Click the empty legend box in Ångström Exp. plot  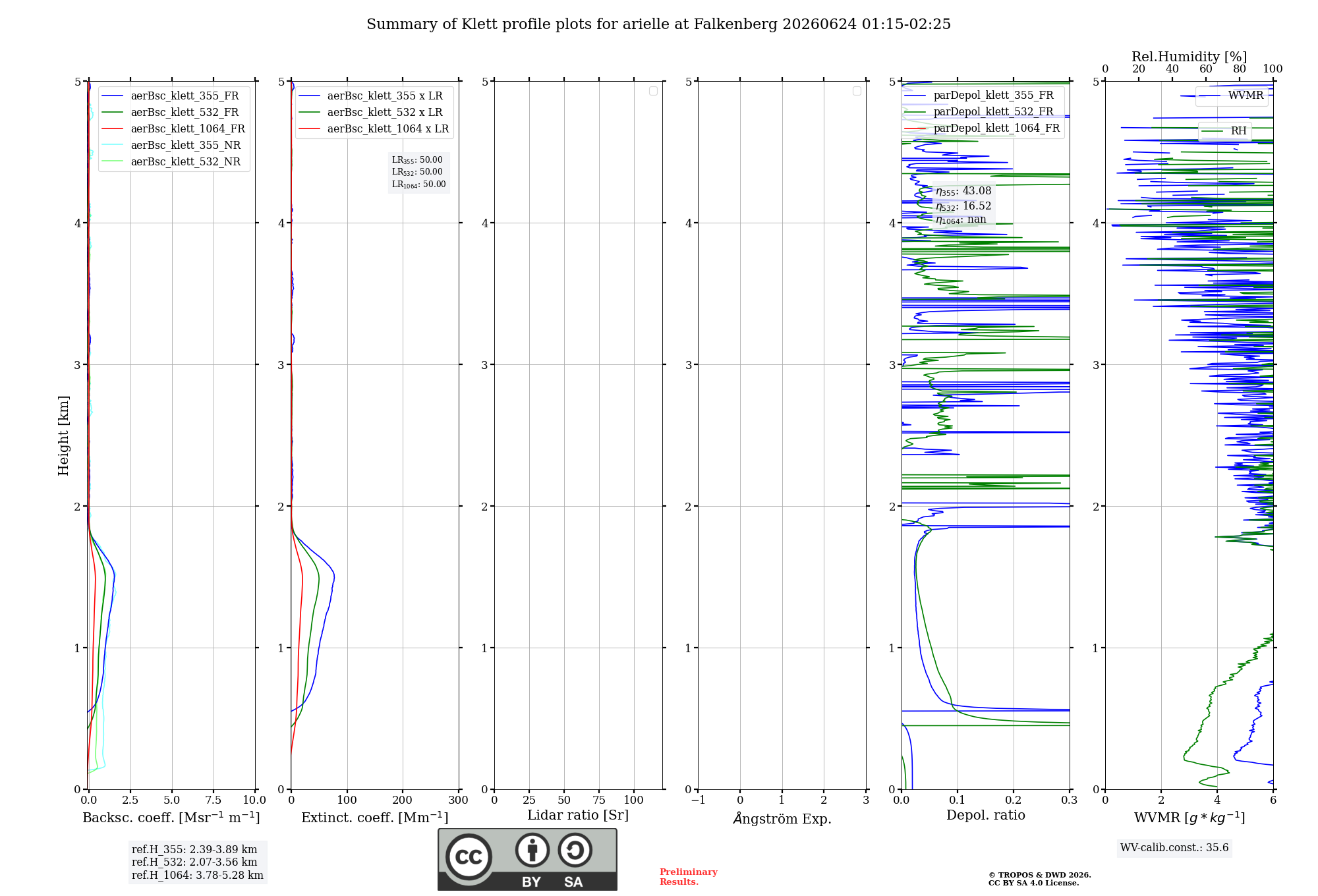(x=857, y=91)
